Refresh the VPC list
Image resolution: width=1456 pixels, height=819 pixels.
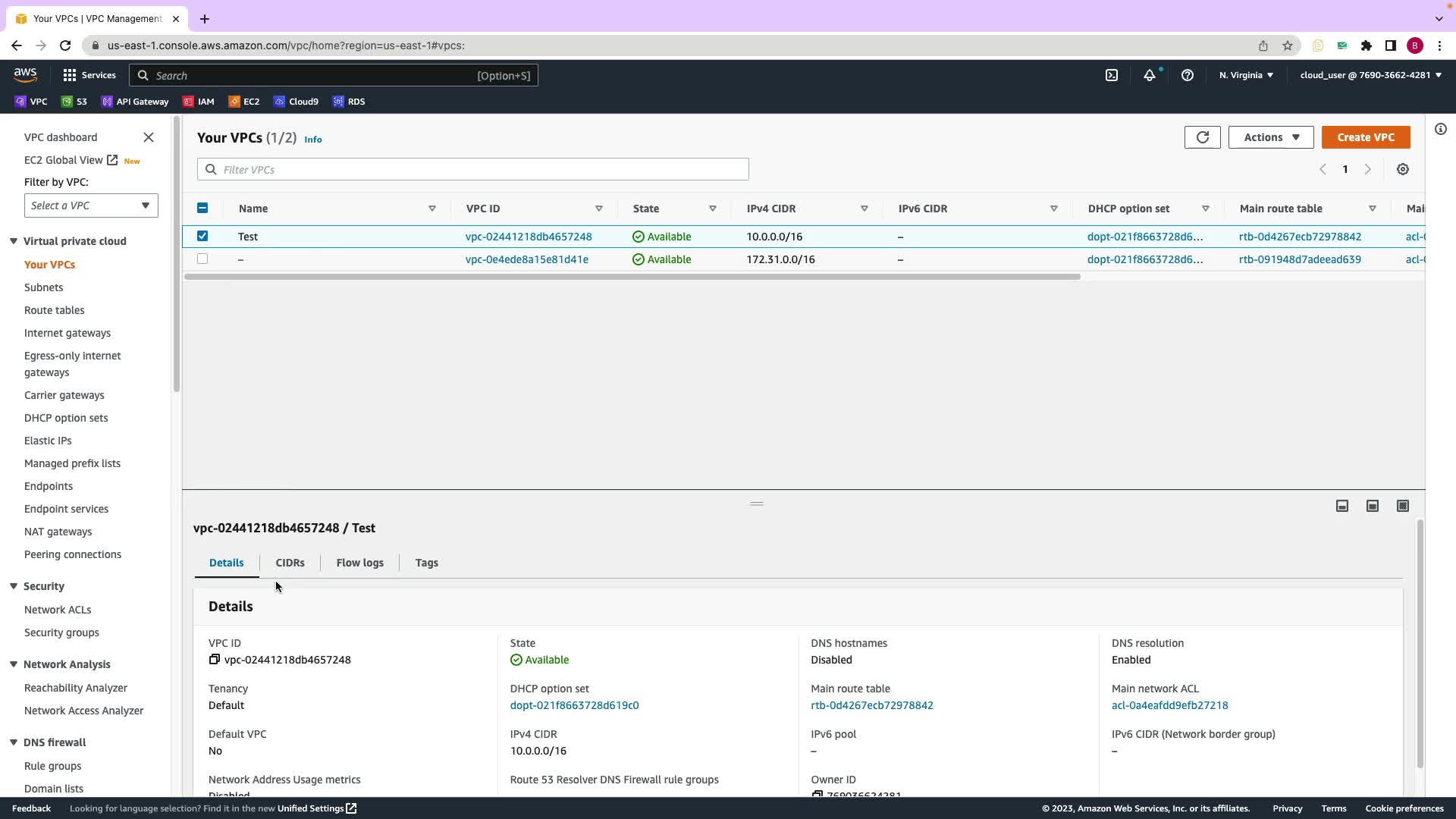[x=1202, y=137]
